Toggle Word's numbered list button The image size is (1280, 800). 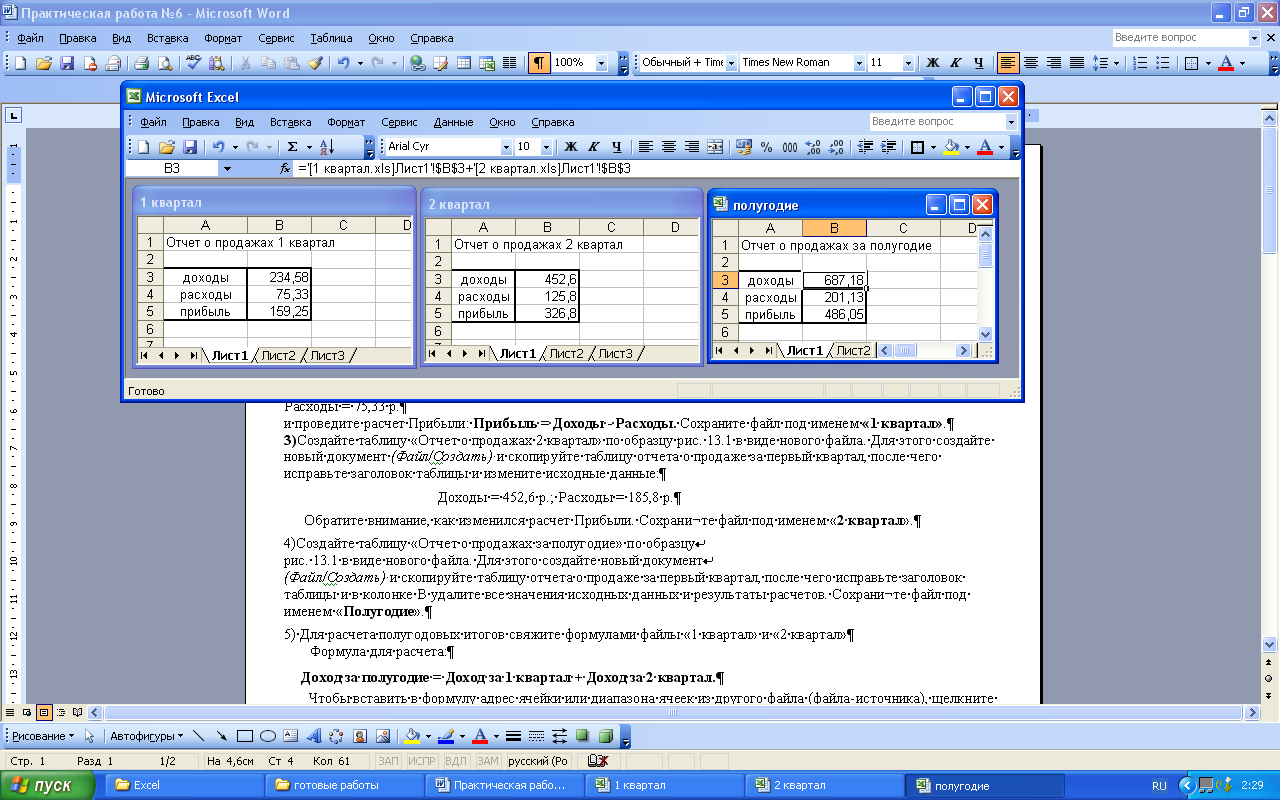[1138, 62]
